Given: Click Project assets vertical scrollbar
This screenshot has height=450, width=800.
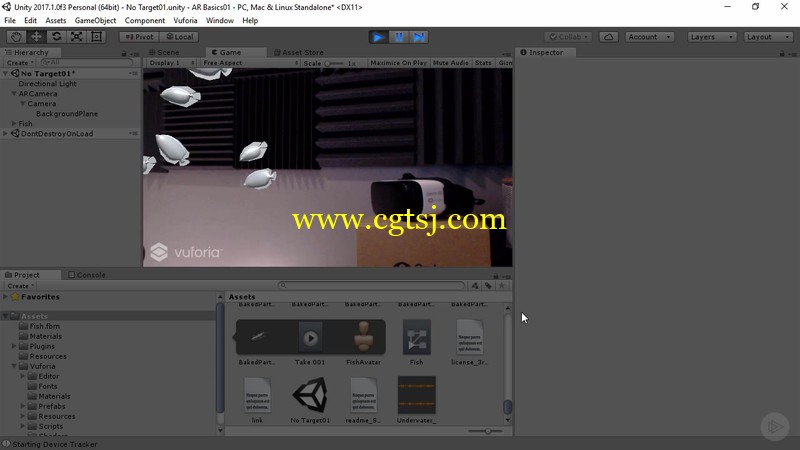Looking at the screenshot, I should [508, 365].
